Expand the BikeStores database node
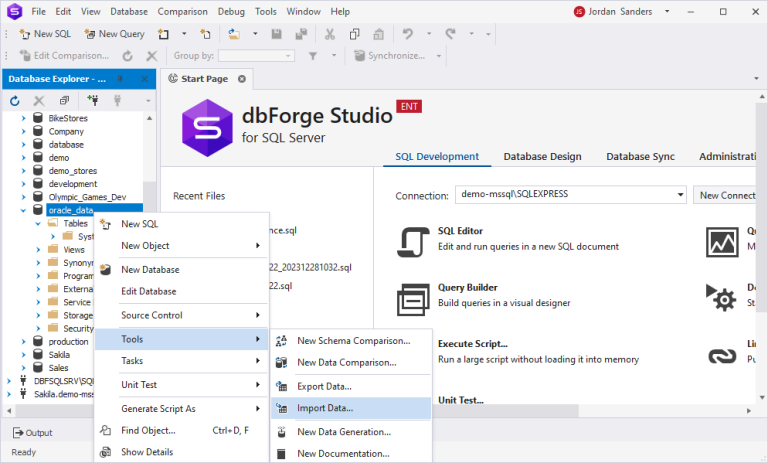This screenshot has width=768, height=463. (x=25, y=118)
